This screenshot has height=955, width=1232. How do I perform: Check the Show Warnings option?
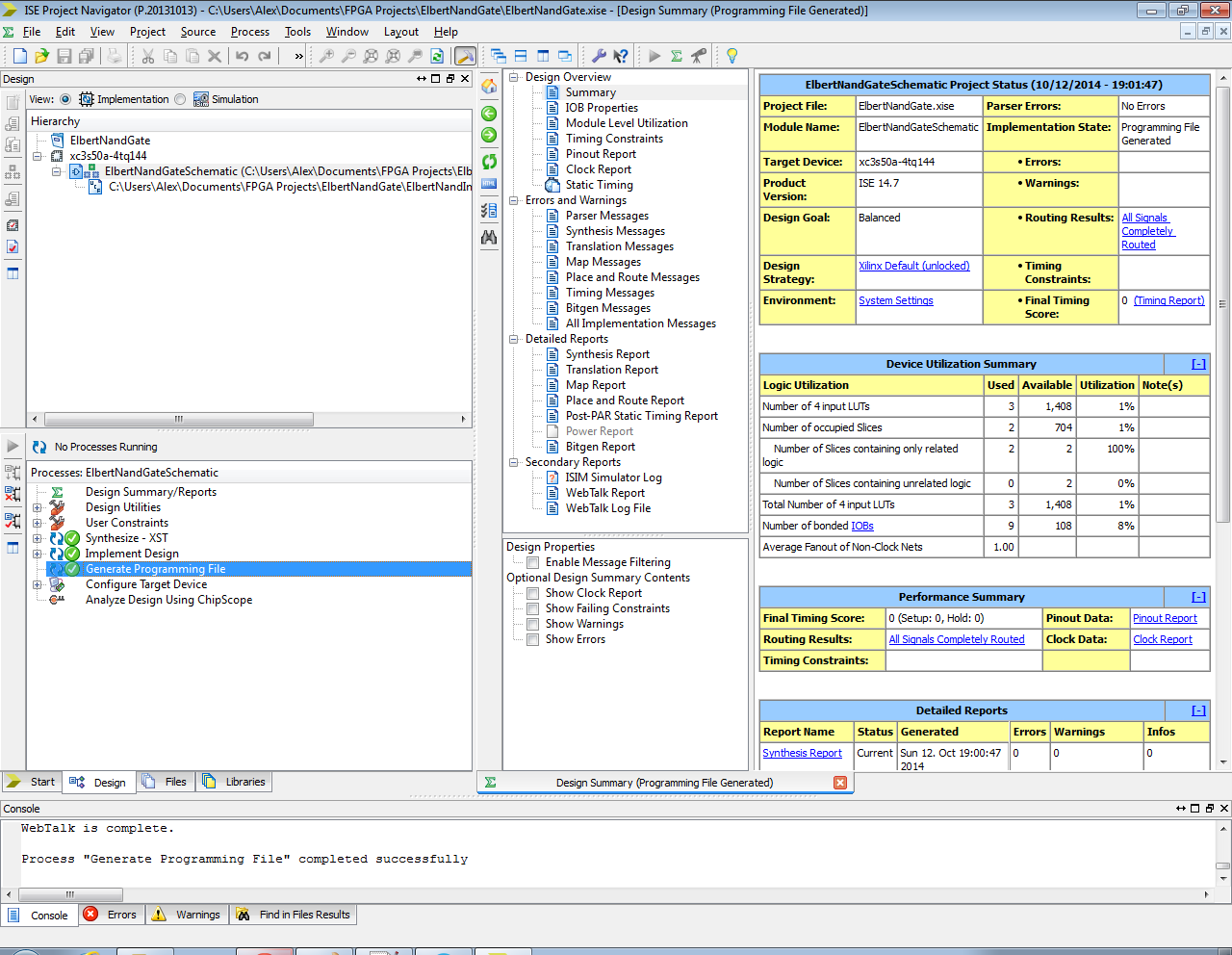click(532, 624)
